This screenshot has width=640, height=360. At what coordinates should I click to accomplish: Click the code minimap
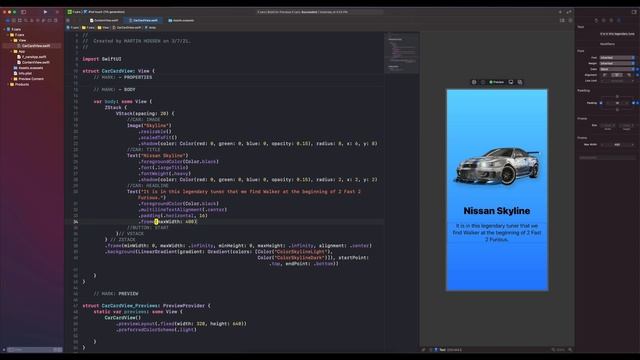pos(402,53)
